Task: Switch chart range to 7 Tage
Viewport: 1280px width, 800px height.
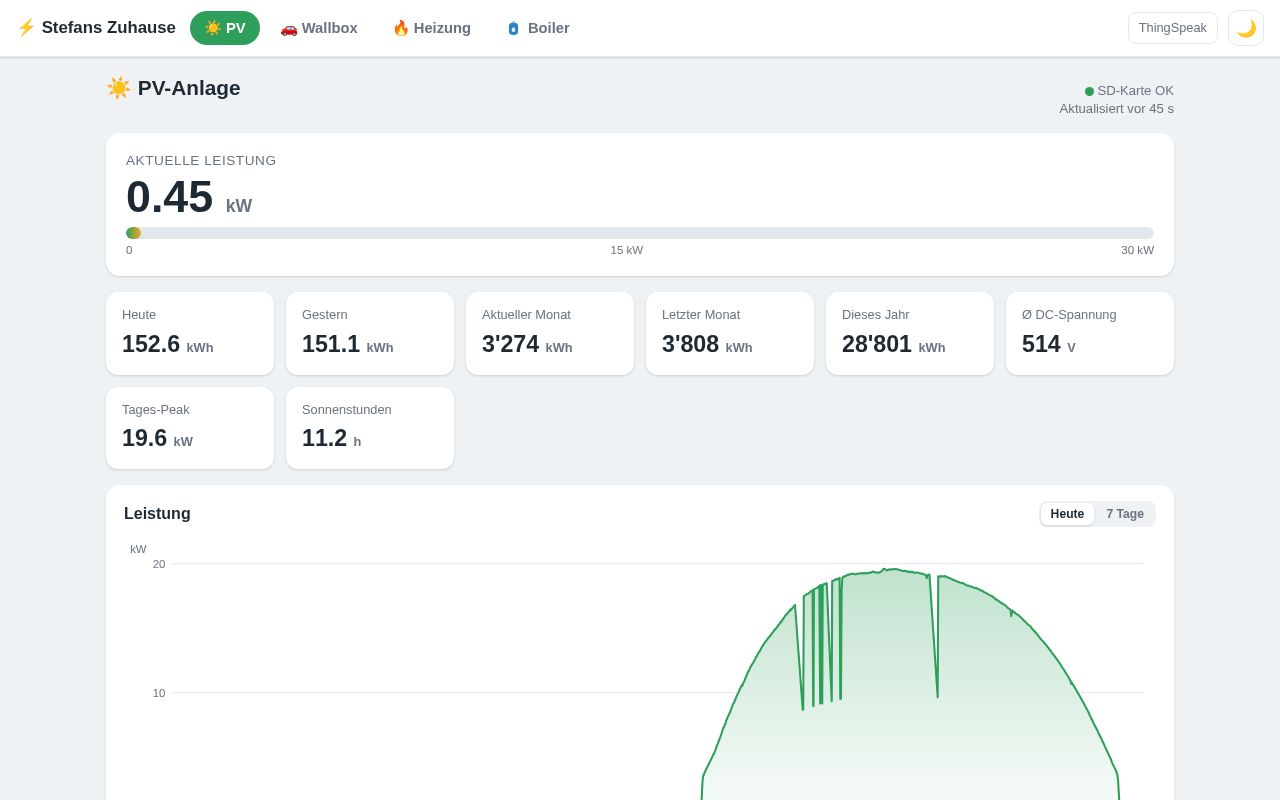Action: (1125, 514)
